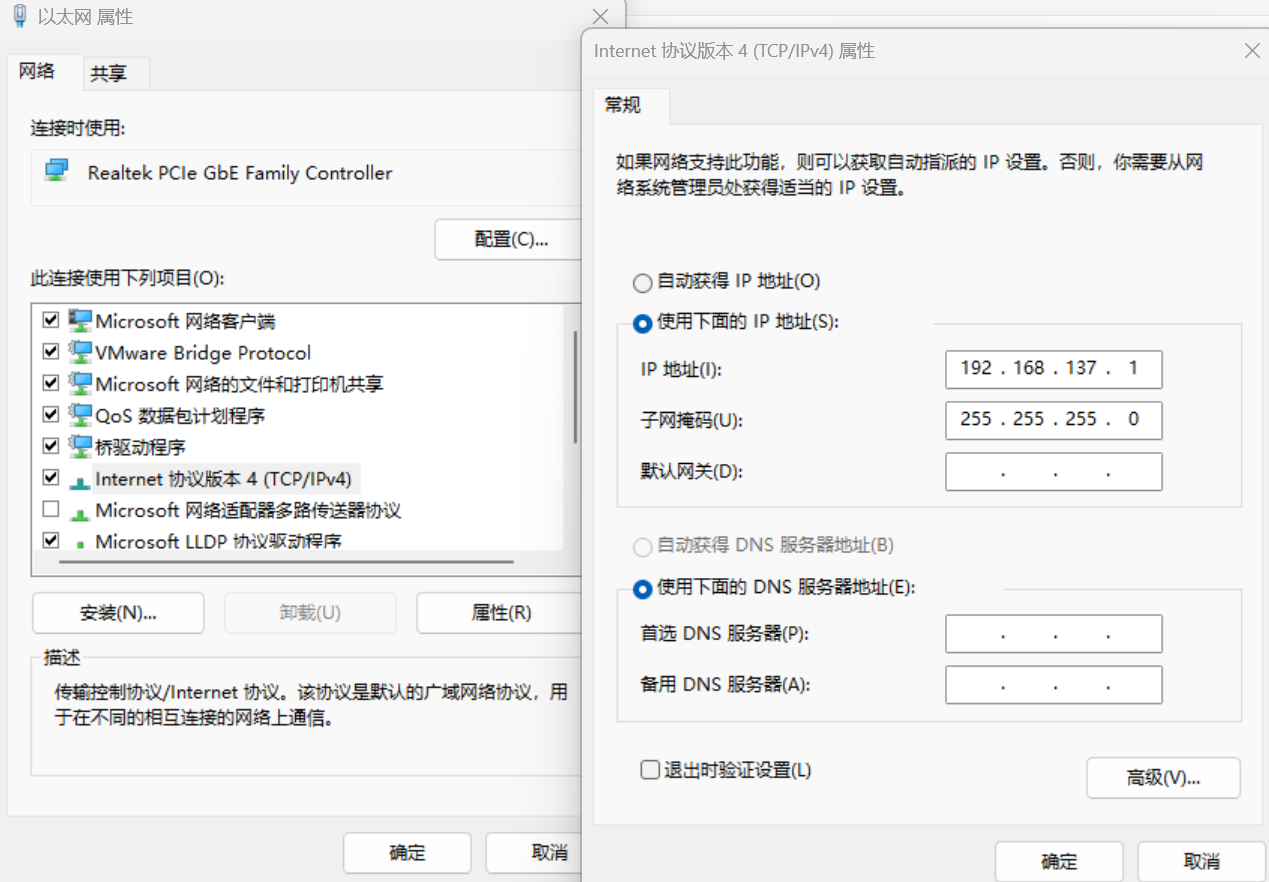Viewport: 1269px width, 882px height.
Task: Click the Realtek PCIe GbE adapter icon
Action: click(58, 172)
